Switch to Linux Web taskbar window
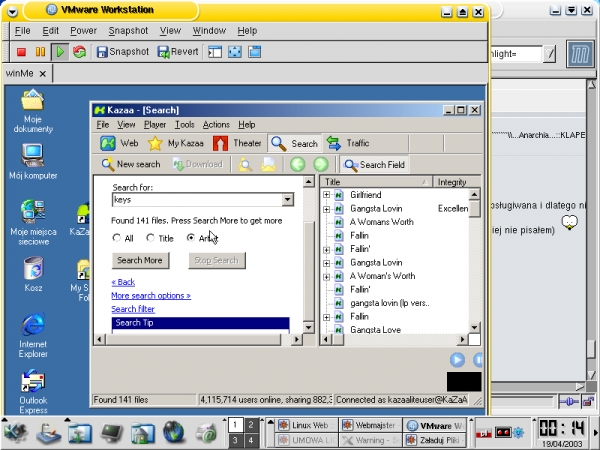The image size is (600, 450). pyautogui.click(x=306, y=425)
